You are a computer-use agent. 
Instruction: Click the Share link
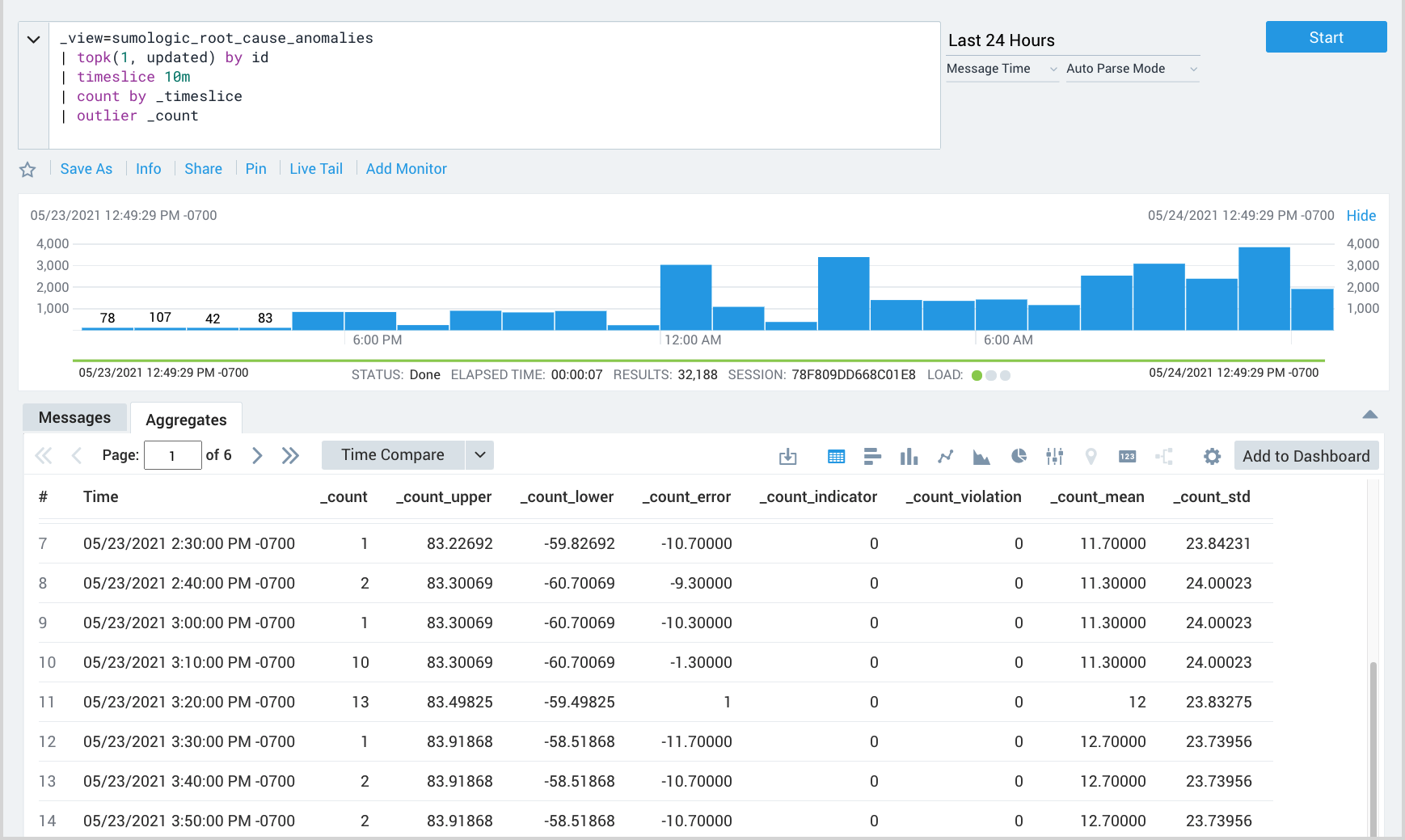pos(203,169)
